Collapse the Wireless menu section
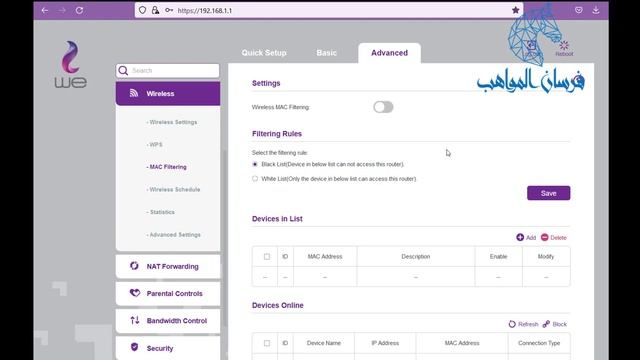This screenshot has width=640, height=360. pos(168,93)
